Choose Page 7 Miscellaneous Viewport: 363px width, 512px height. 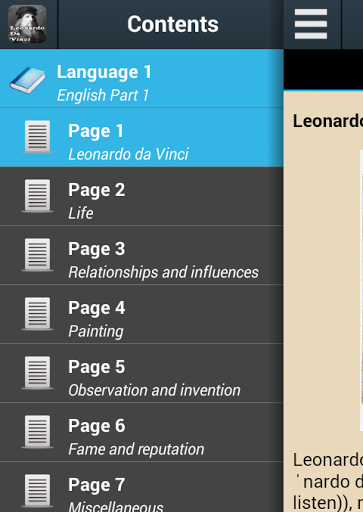pyautogui.click(x=142, y=487)
